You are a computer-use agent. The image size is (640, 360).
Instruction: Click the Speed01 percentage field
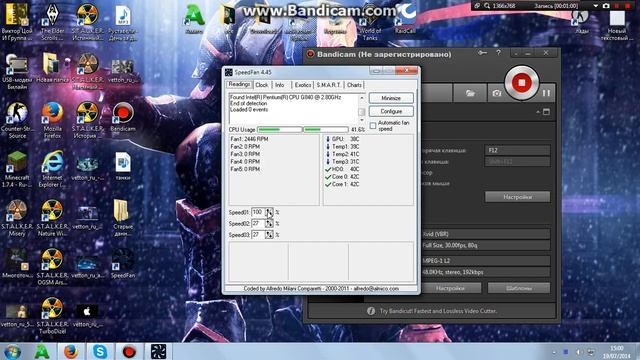(258, 212)
